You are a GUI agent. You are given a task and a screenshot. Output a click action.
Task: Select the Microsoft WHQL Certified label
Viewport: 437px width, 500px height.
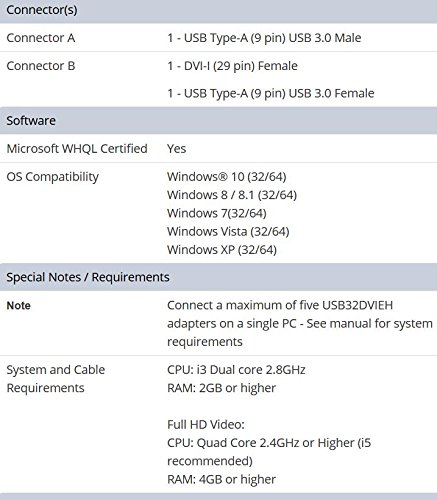pos(77,149)
